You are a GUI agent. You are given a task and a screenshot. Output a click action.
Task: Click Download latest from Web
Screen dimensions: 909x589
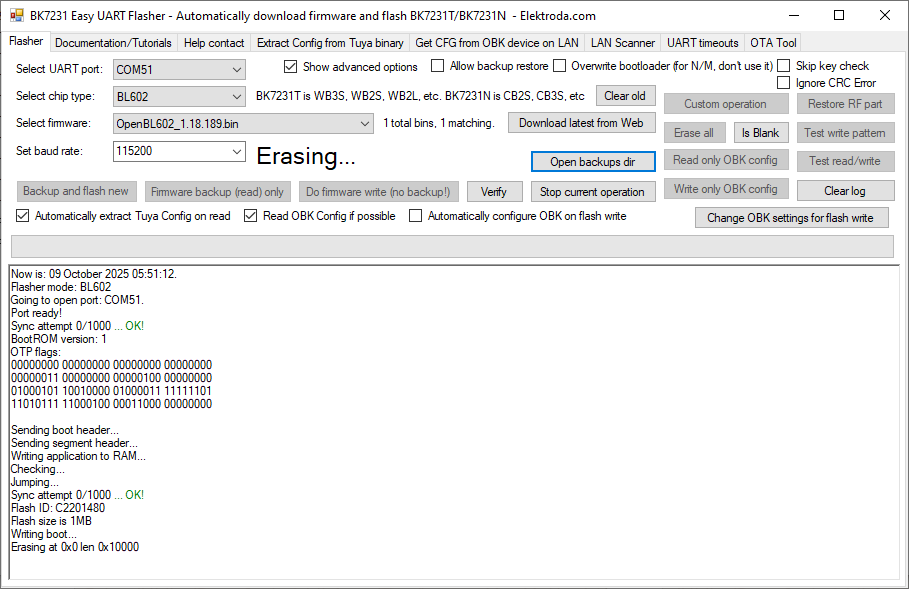pos(581,123)
